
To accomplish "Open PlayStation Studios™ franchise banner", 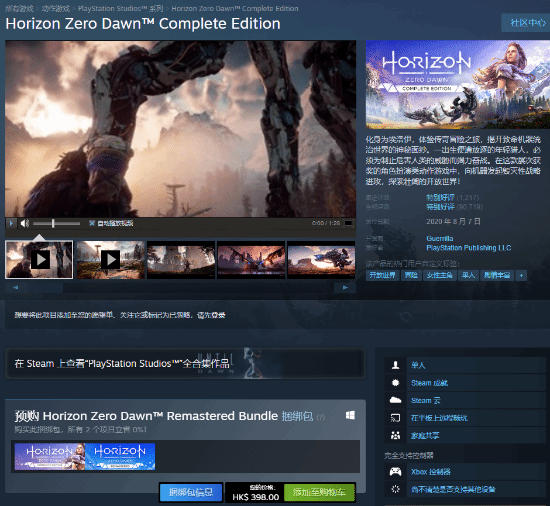I will point(186,363).
